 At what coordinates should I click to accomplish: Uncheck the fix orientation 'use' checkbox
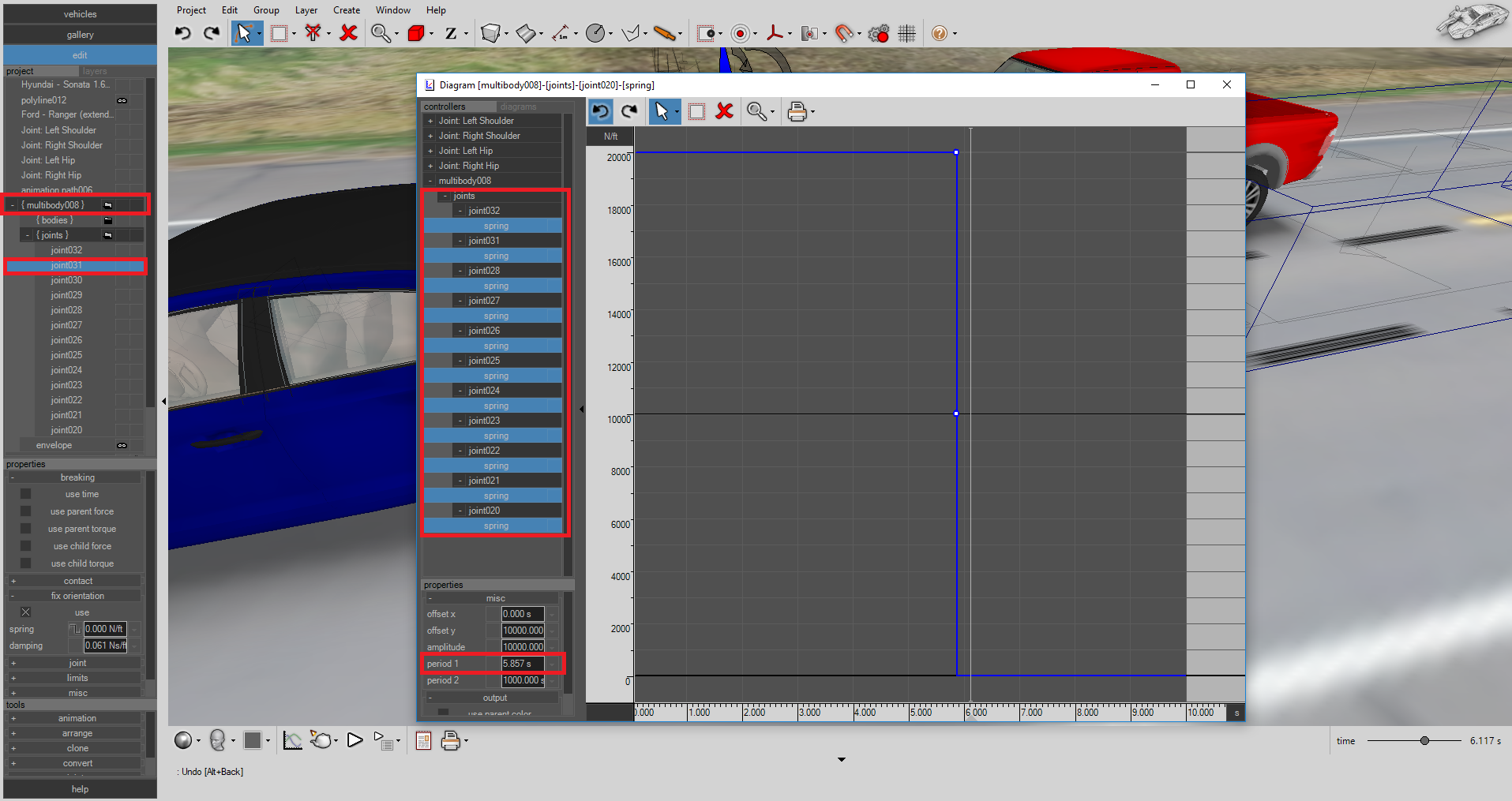point(25,612)
